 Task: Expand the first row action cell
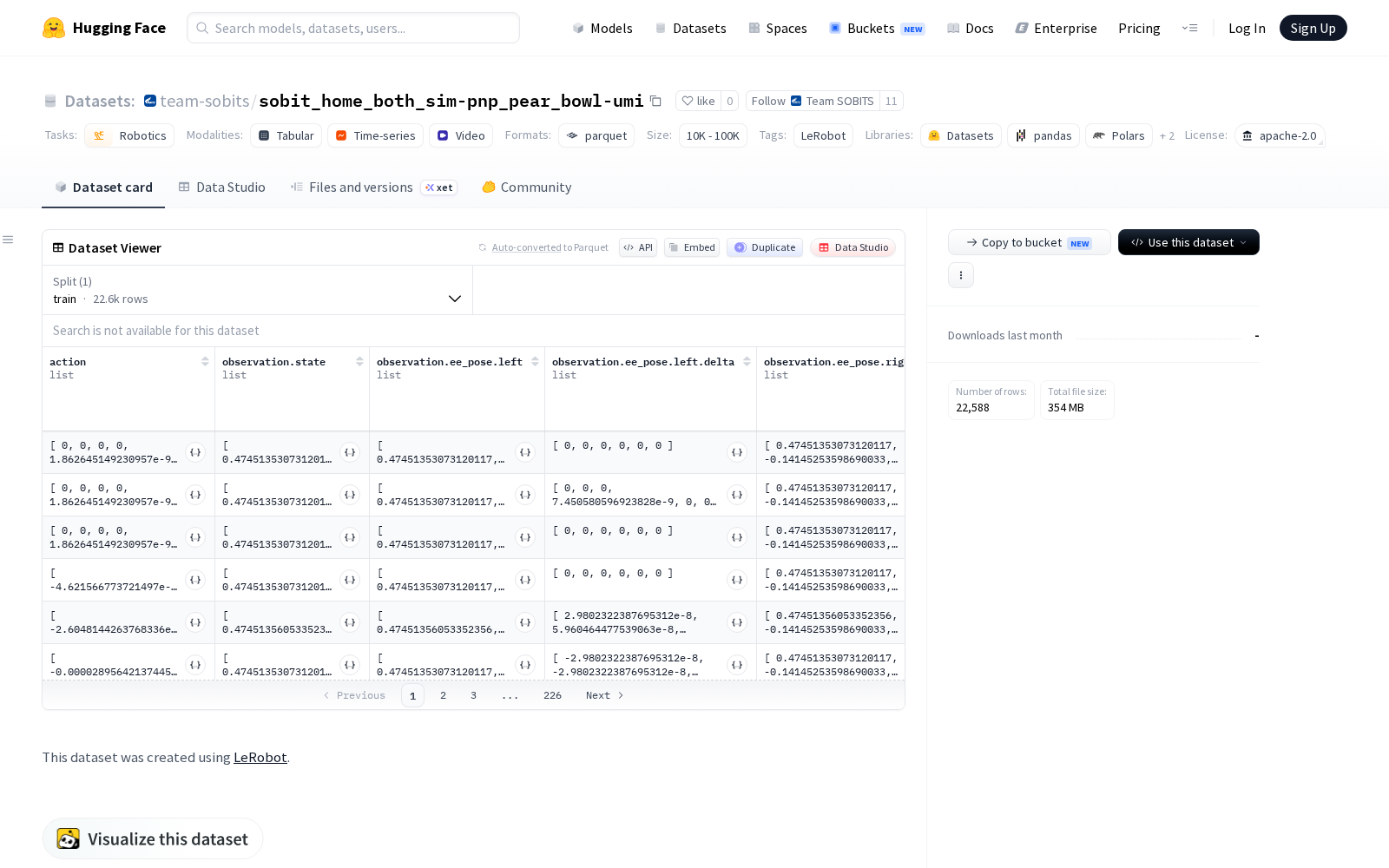tap(195, 452)
